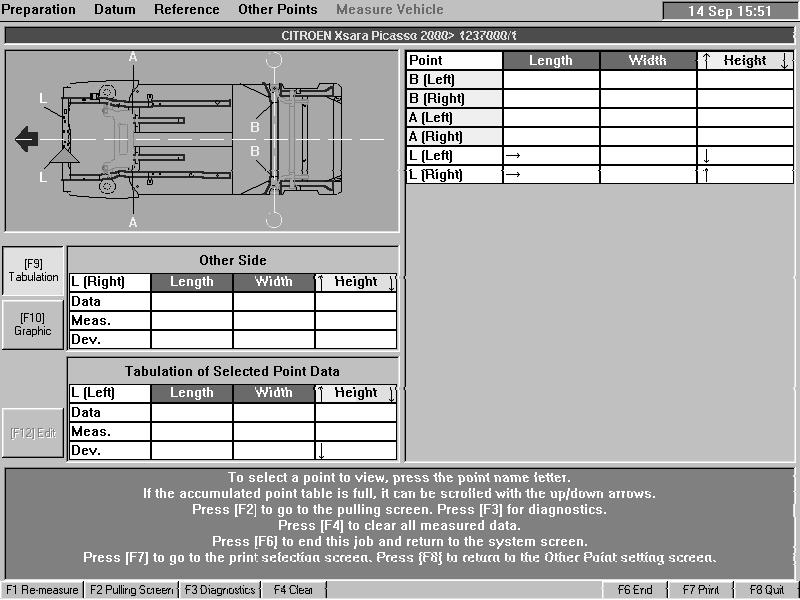Screen dimensions: 800x600
Task: Open the Datum menu
Action: click(x=115, y=10)
